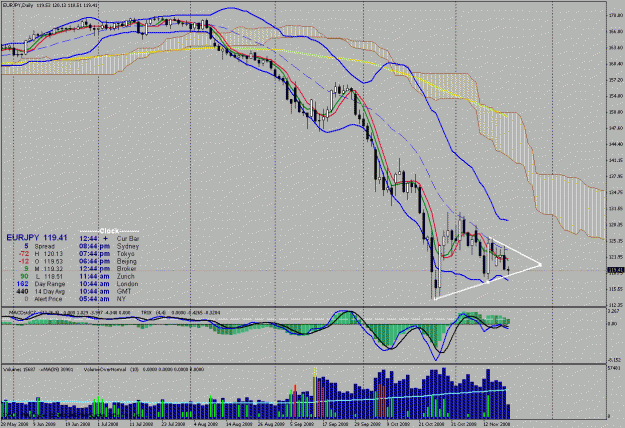Select the Spread value label
Viewport: 625px width, 428px height.
point(45,246)
